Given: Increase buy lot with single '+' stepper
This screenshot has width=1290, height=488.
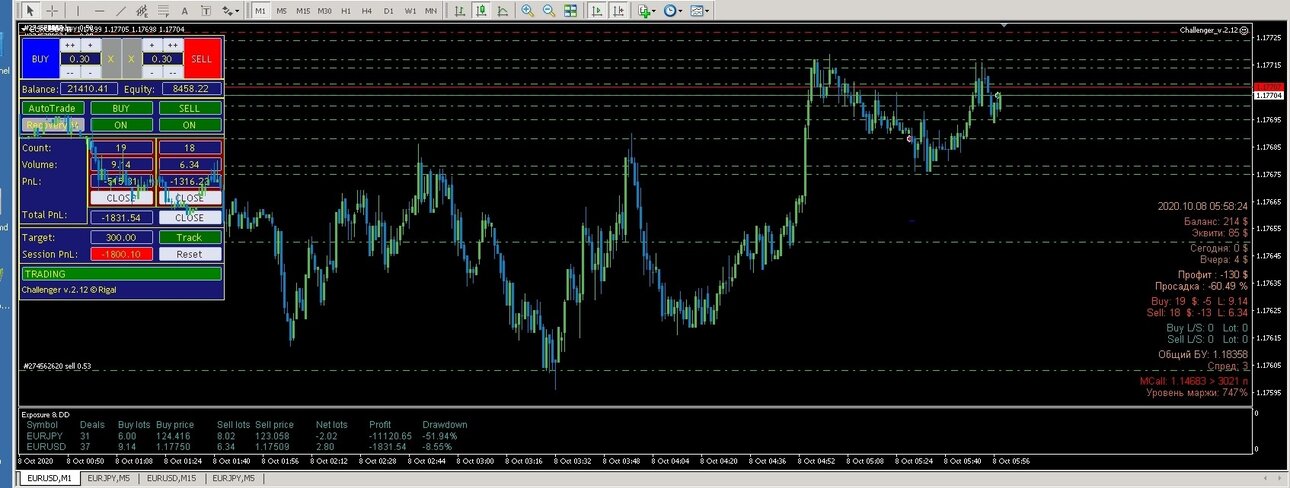Looking at the screenshot, I should pos(90,46).
